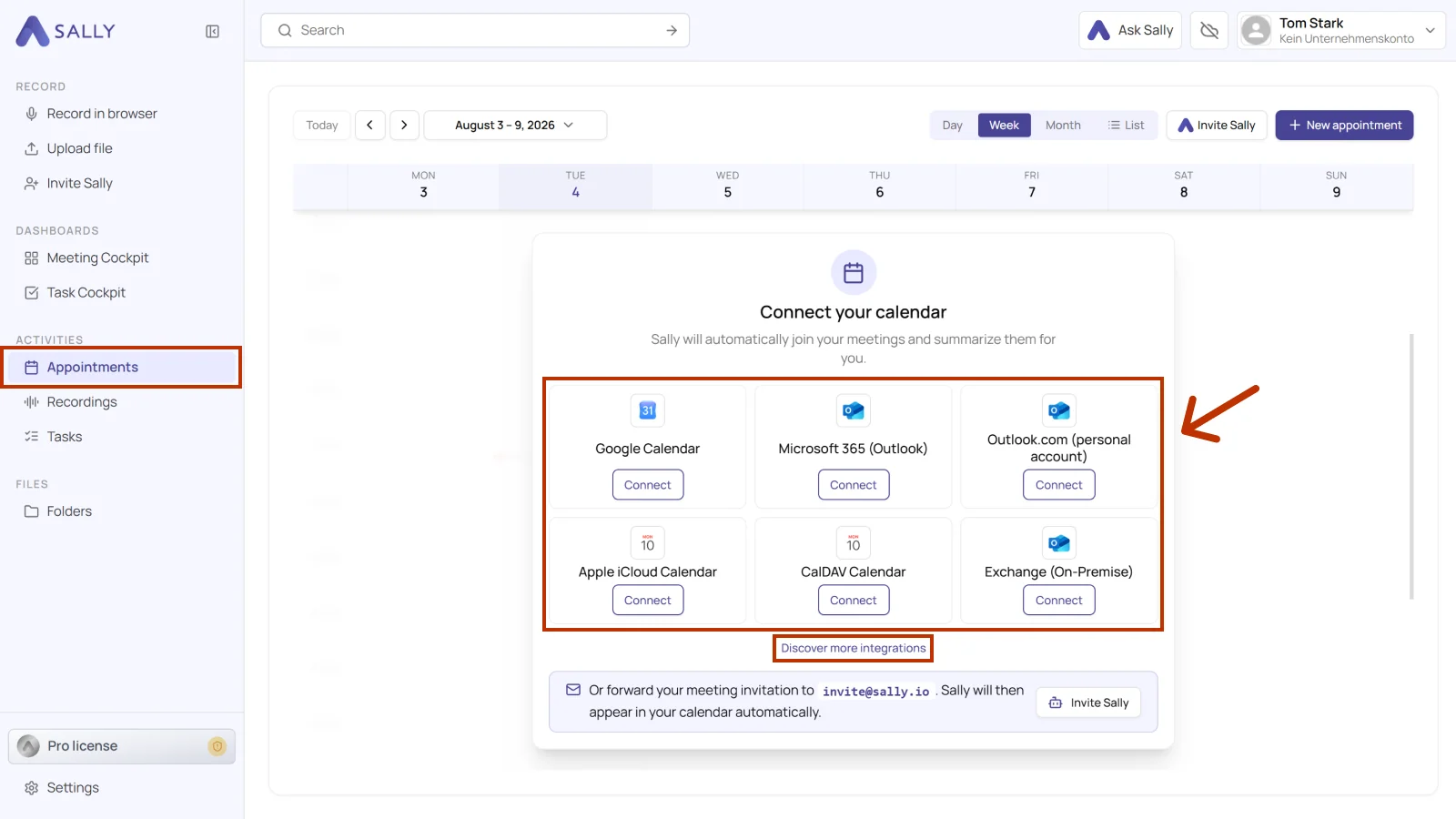Select Monday 3 column header
The image size is (1456, 819).
pos(423,186)
